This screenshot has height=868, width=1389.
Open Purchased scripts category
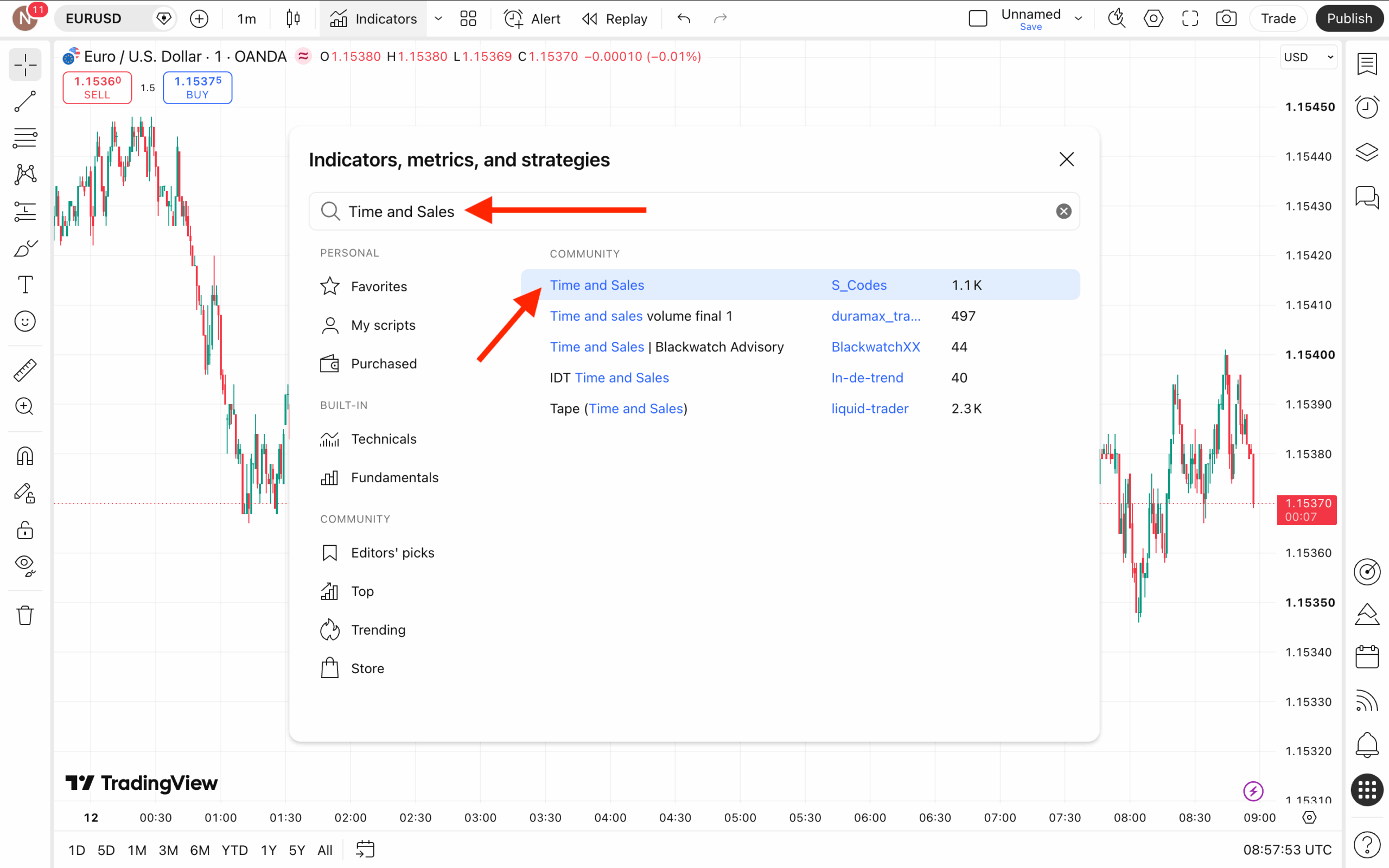368,363
